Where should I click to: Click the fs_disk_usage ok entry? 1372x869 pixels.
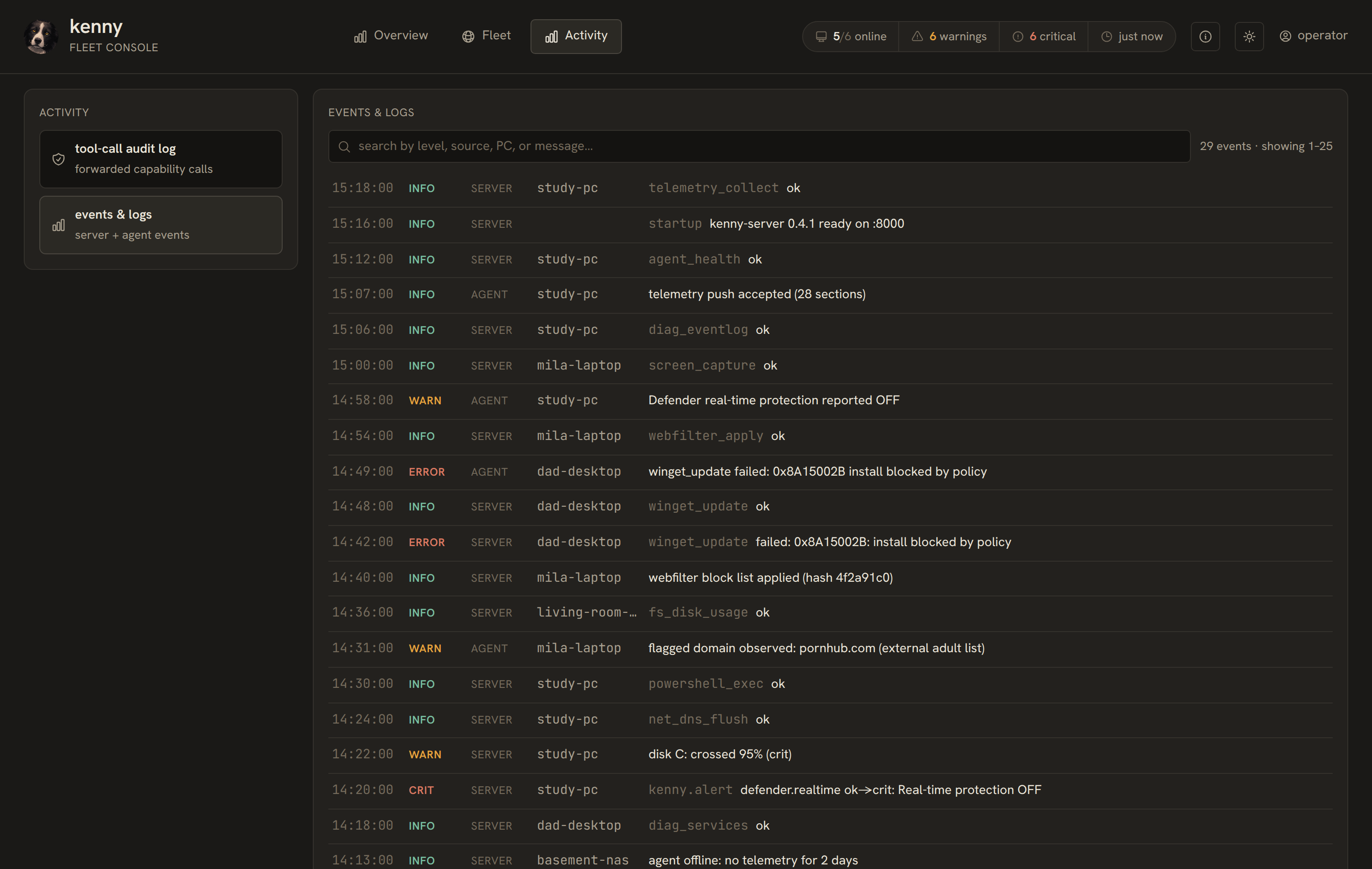tap(709, 612)
